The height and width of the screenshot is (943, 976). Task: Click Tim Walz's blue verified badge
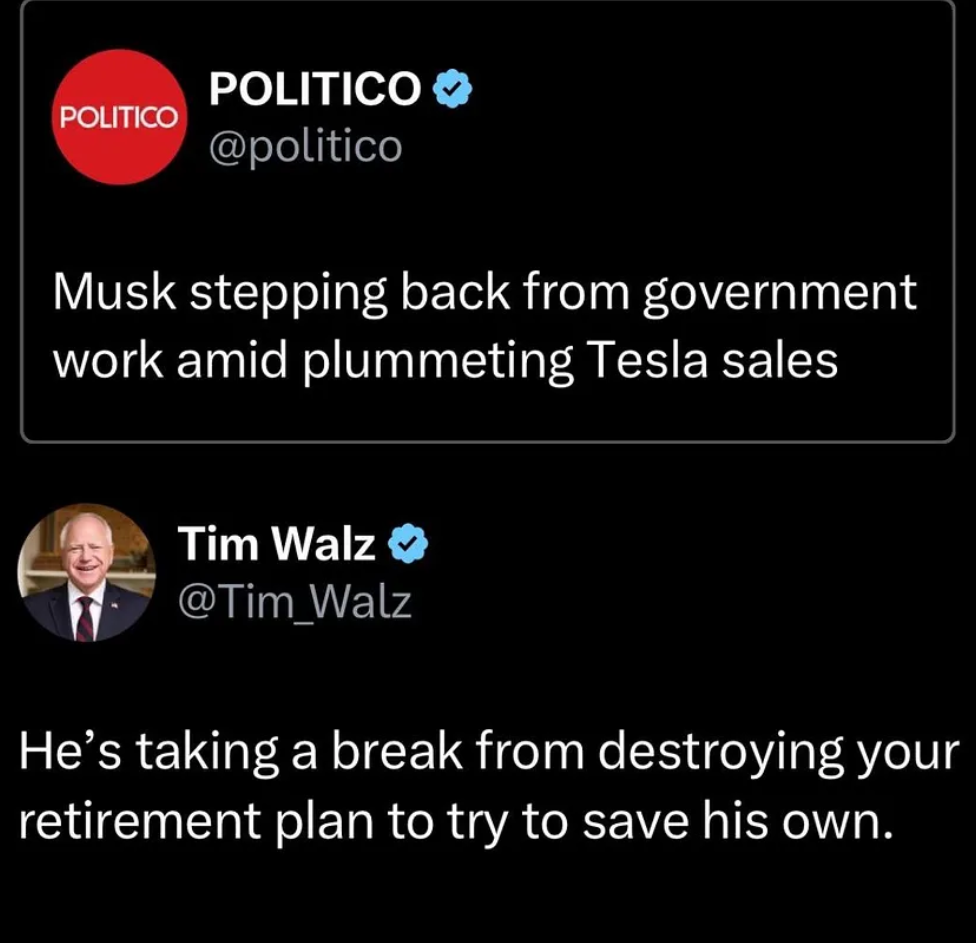(408, 543)
